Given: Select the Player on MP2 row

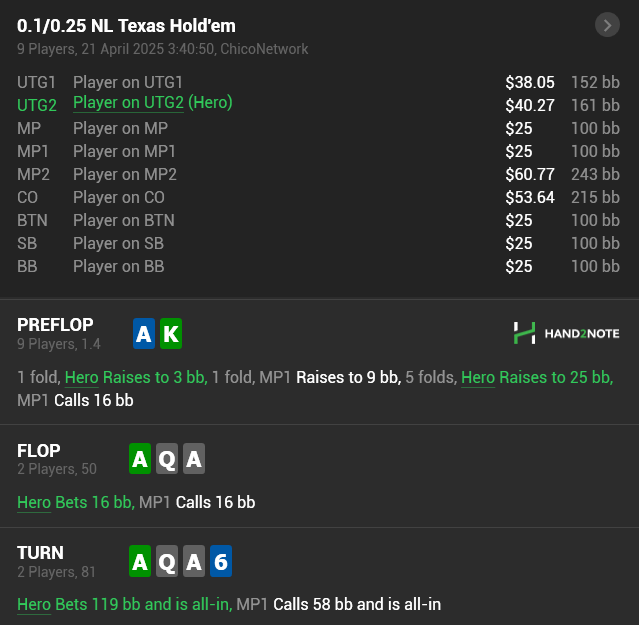Looking at the screenshot, I should point(318,174).
